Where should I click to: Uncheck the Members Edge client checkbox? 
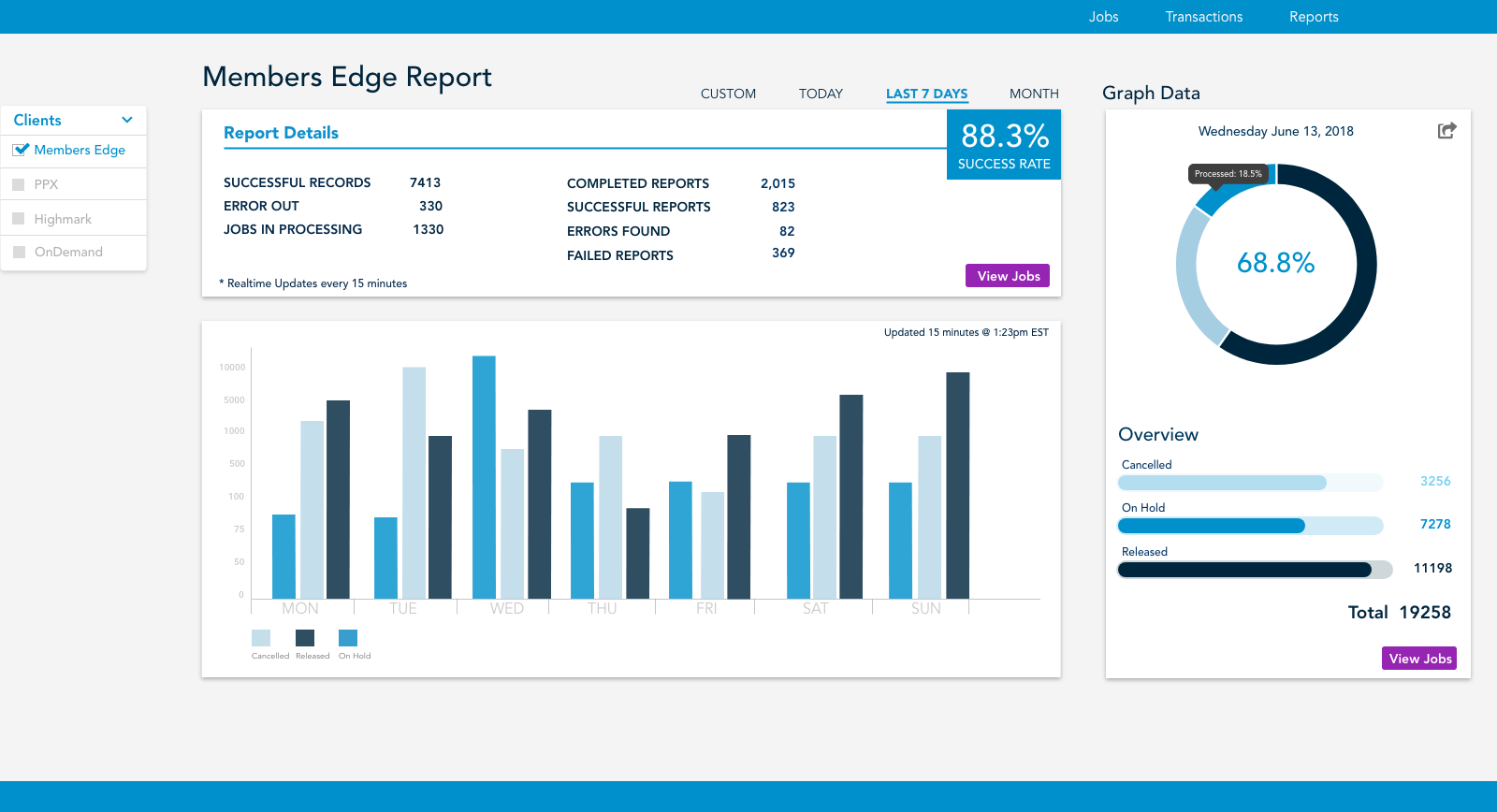(x=21, y=150)
